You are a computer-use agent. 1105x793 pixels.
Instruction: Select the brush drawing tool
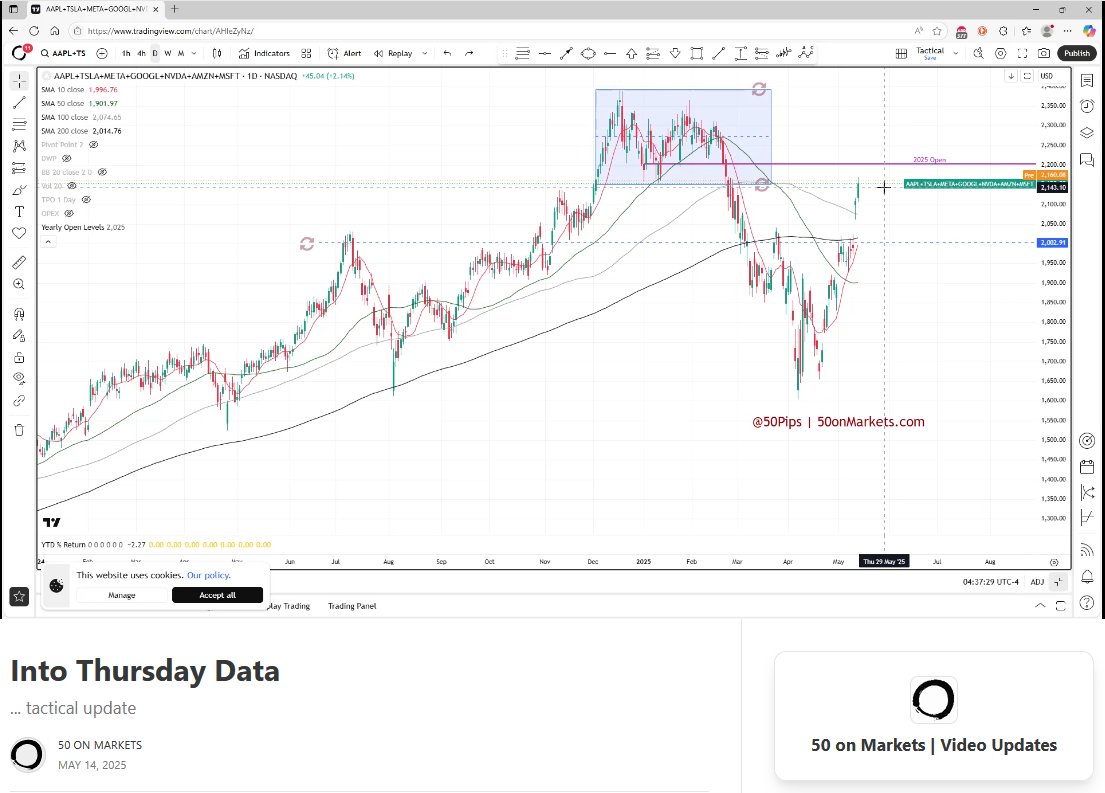coord(19,190)
